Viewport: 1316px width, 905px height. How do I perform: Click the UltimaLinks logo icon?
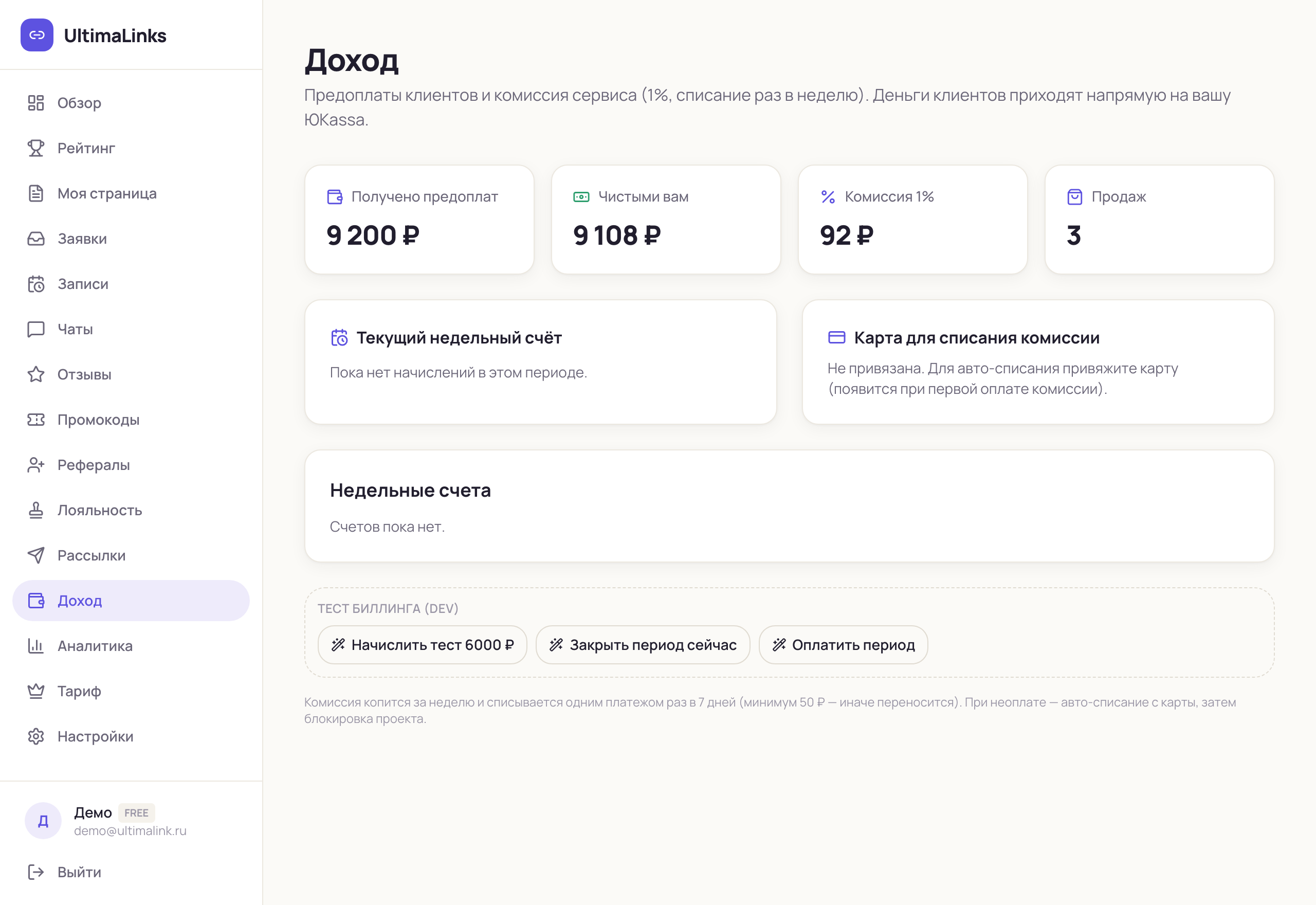pyautogui.click(x=37, y=35)
